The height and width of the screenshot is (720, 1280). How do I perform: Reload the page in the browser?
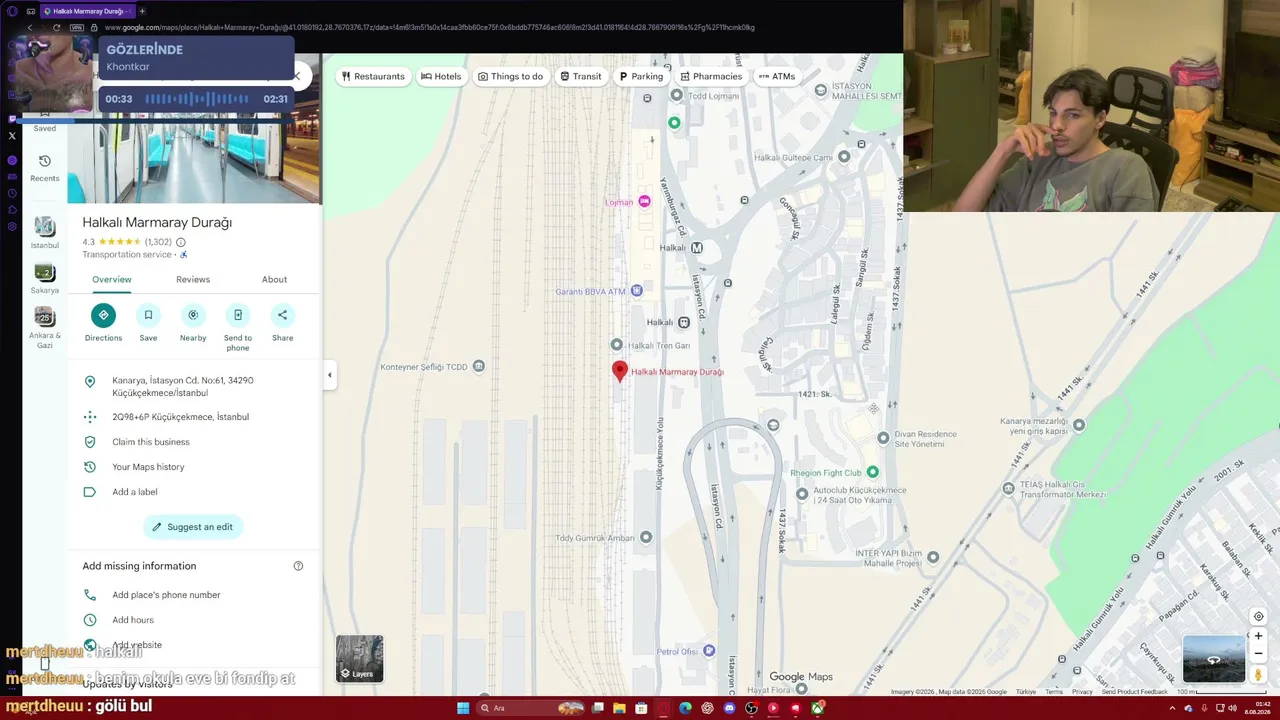click(56, 28)
